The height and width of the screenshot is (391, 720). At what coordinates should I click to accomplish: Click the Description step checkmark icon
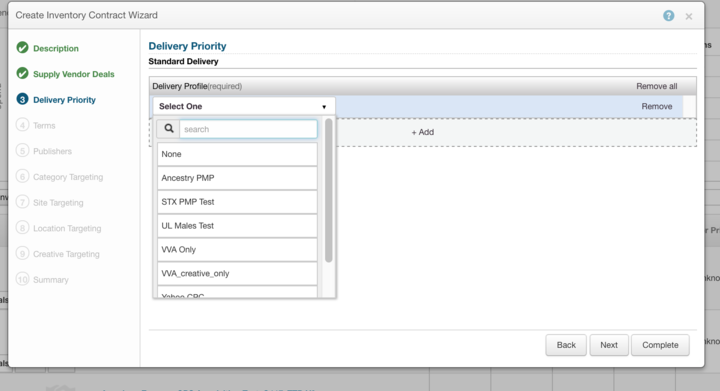pyautogui.click(x=22, y=48)
